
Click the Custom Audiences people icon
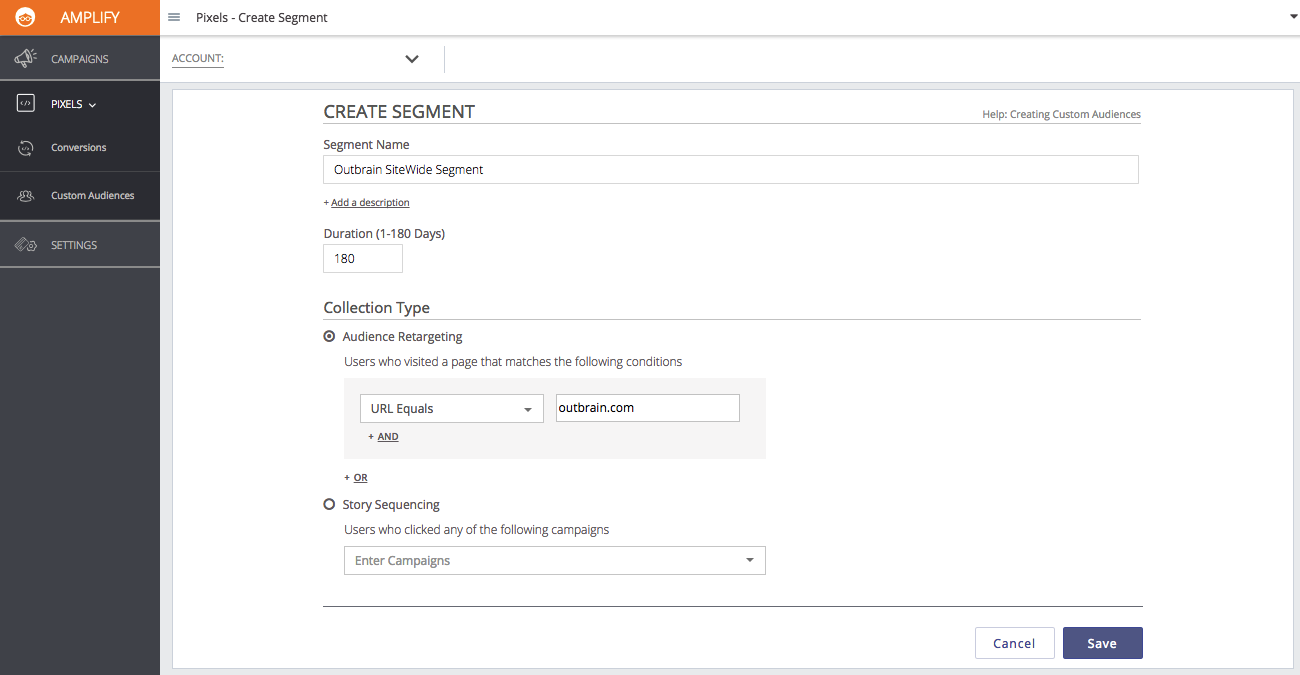(26, 196)
